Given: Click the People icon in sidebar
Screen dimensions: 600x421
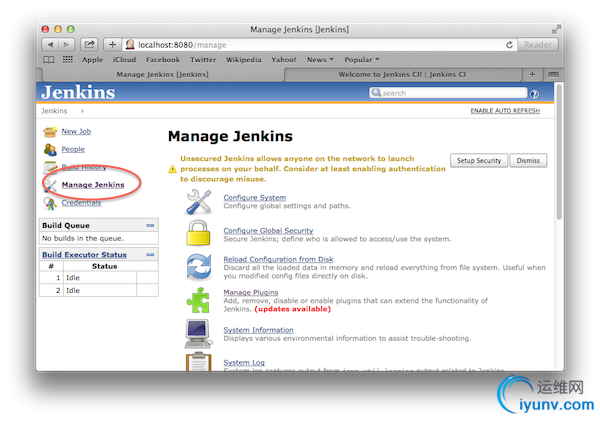Looking at the screenshot, I should (50, 150).
